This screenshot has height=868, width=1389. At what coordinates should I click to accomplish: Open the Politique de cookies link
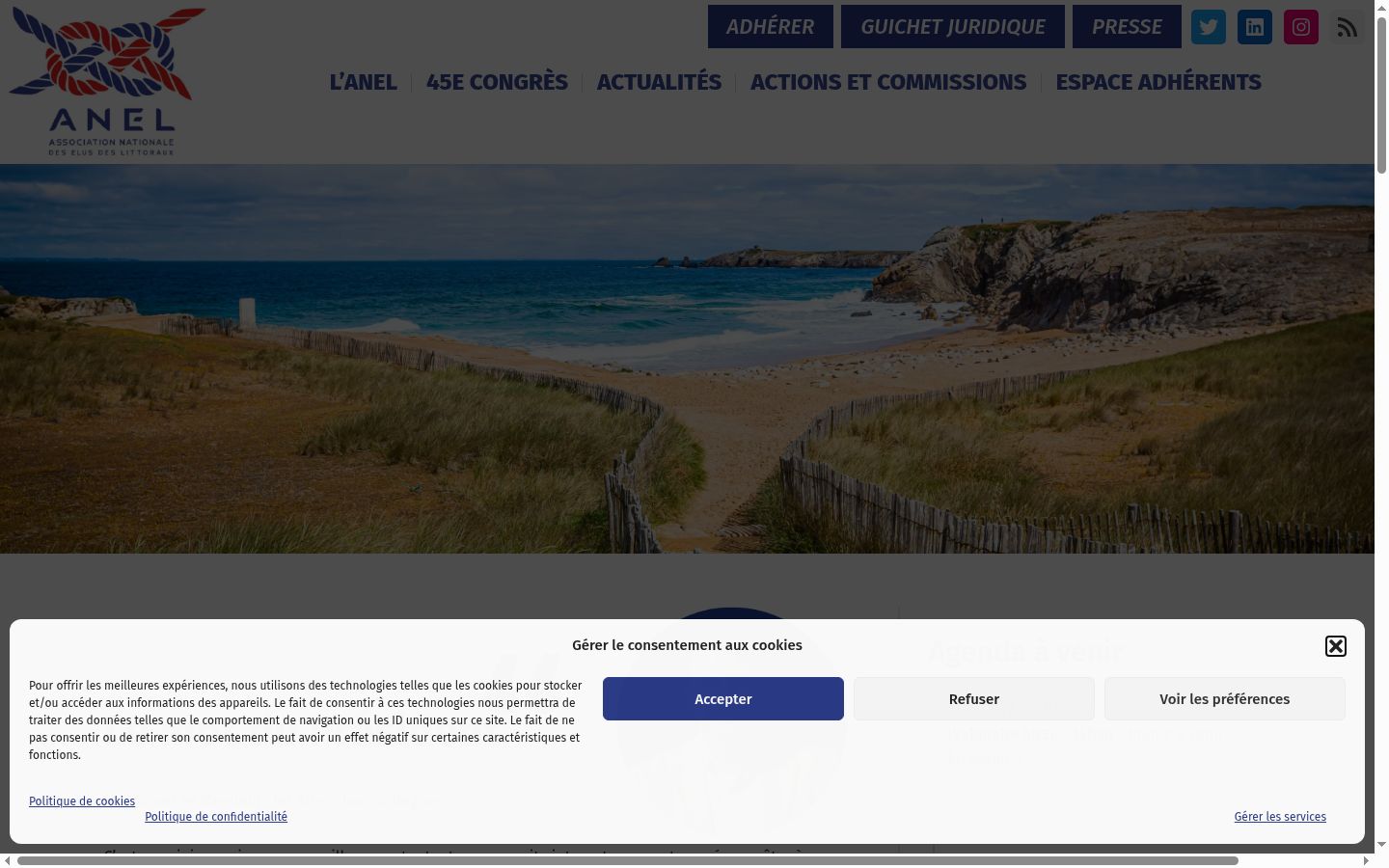click(x=82, y=801)
